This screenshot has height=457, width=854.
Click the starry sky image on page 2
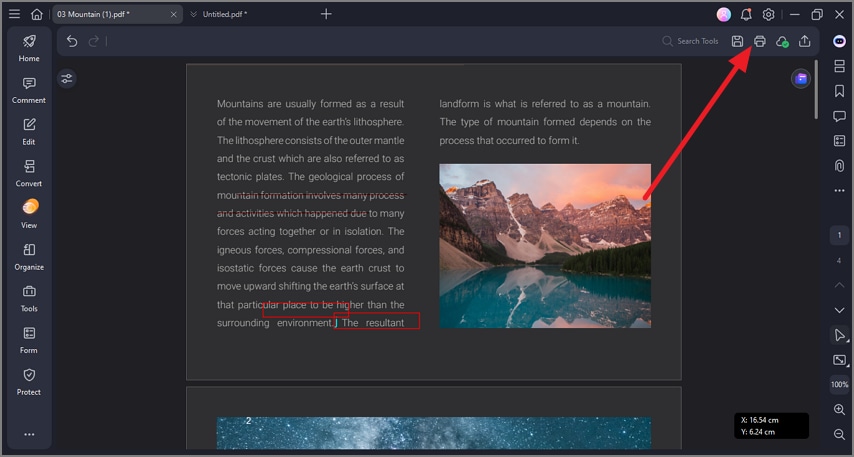pyautogui.click(x=434, y=433)
